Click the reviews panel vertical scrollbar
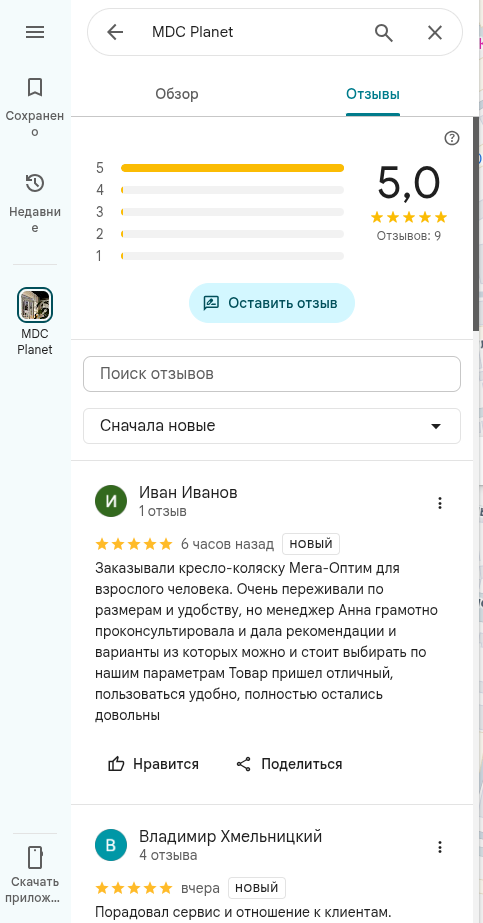This screenshot has height=923, width=483. pyautogui.click(x=475, y=224)
